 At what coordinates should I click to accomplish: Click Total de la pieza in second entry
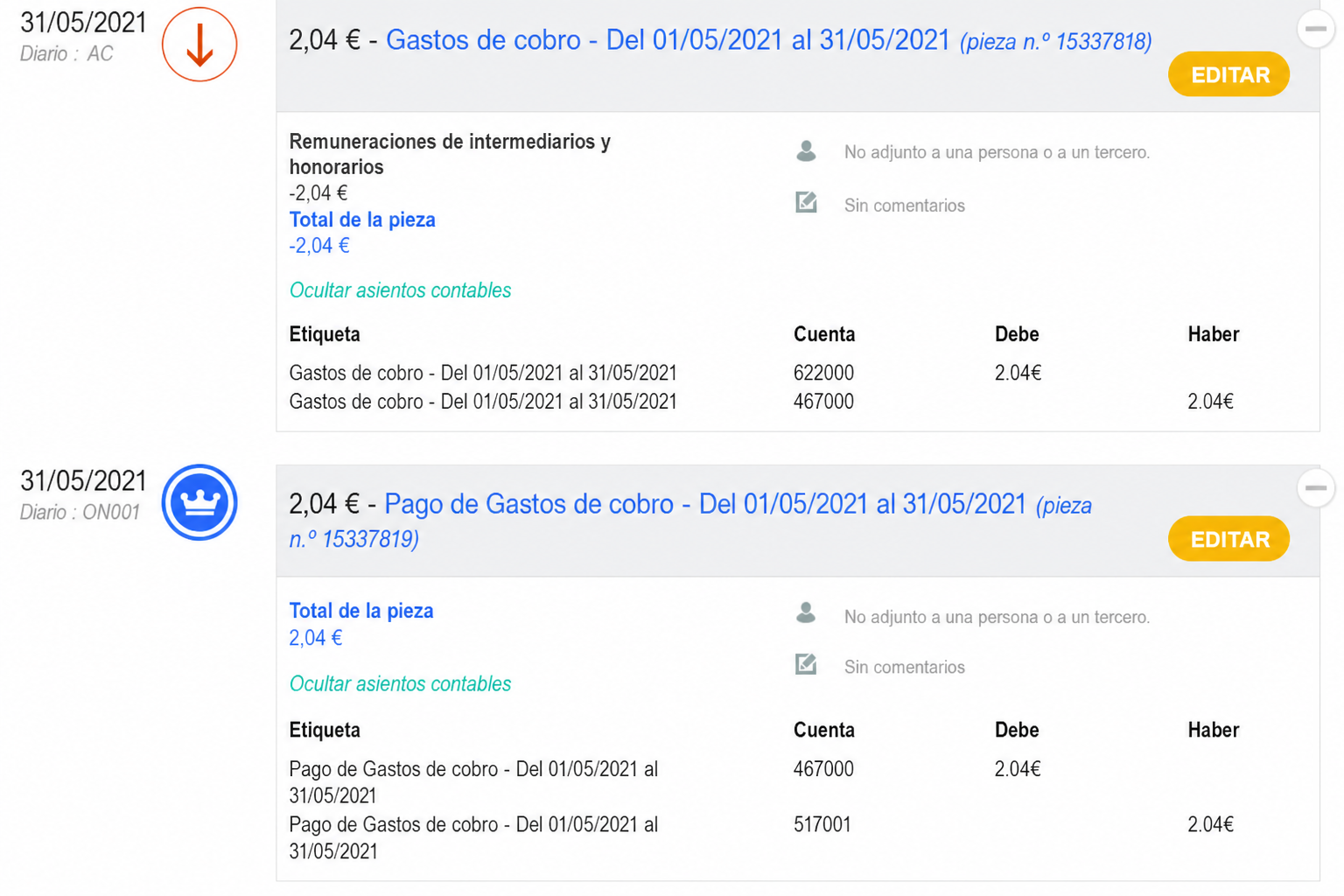[361, 611]
